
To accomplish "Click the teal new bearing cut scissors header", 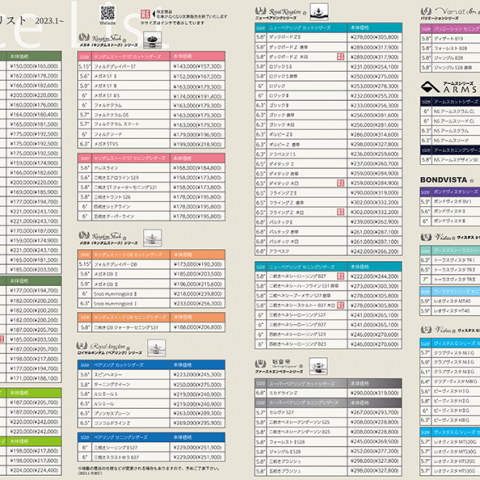I will click(x=329, y=28).
